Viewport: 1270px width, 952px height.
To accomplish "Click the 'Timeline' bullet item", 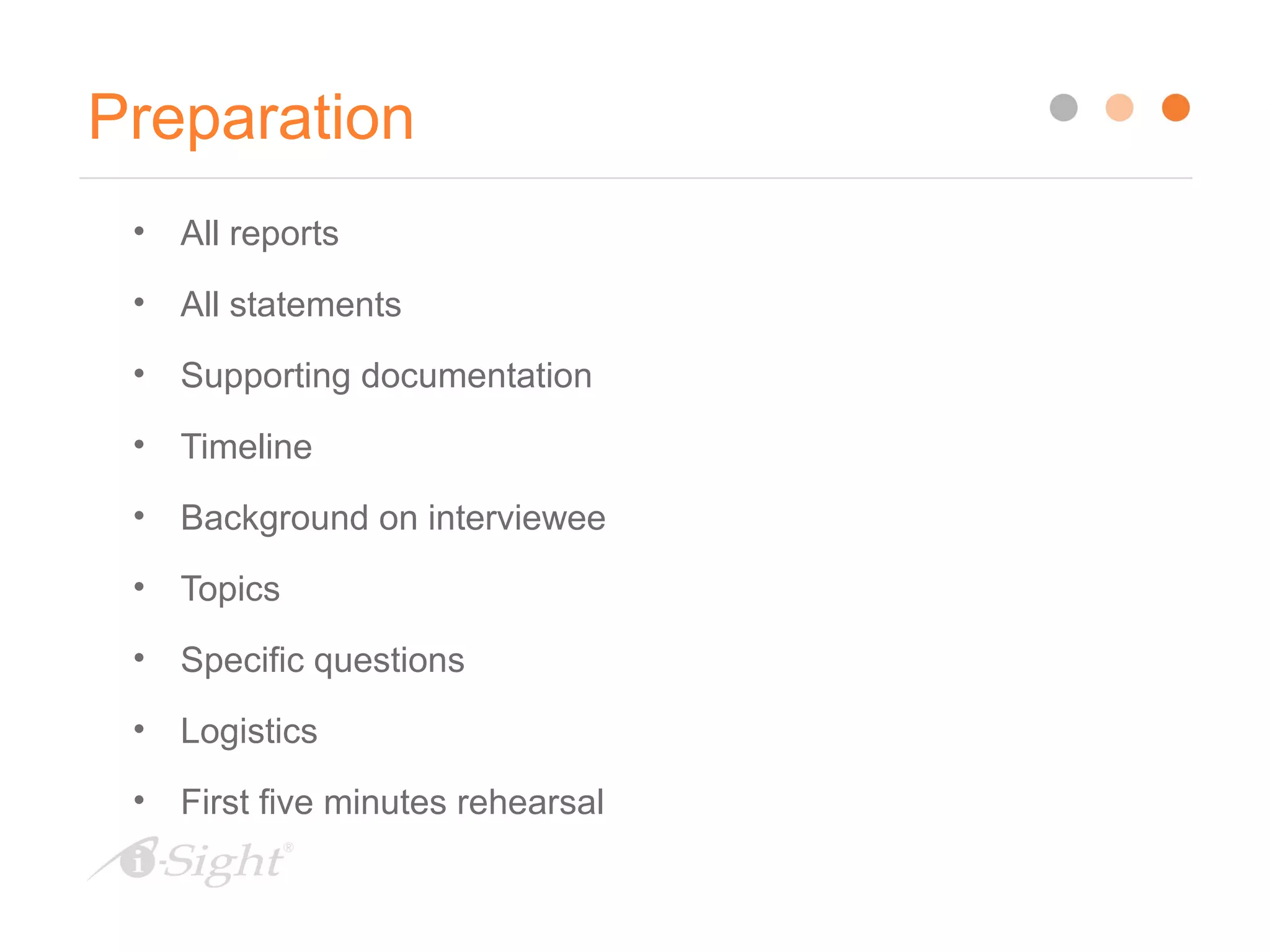I will pyautogui.click(x=246, y=446).
